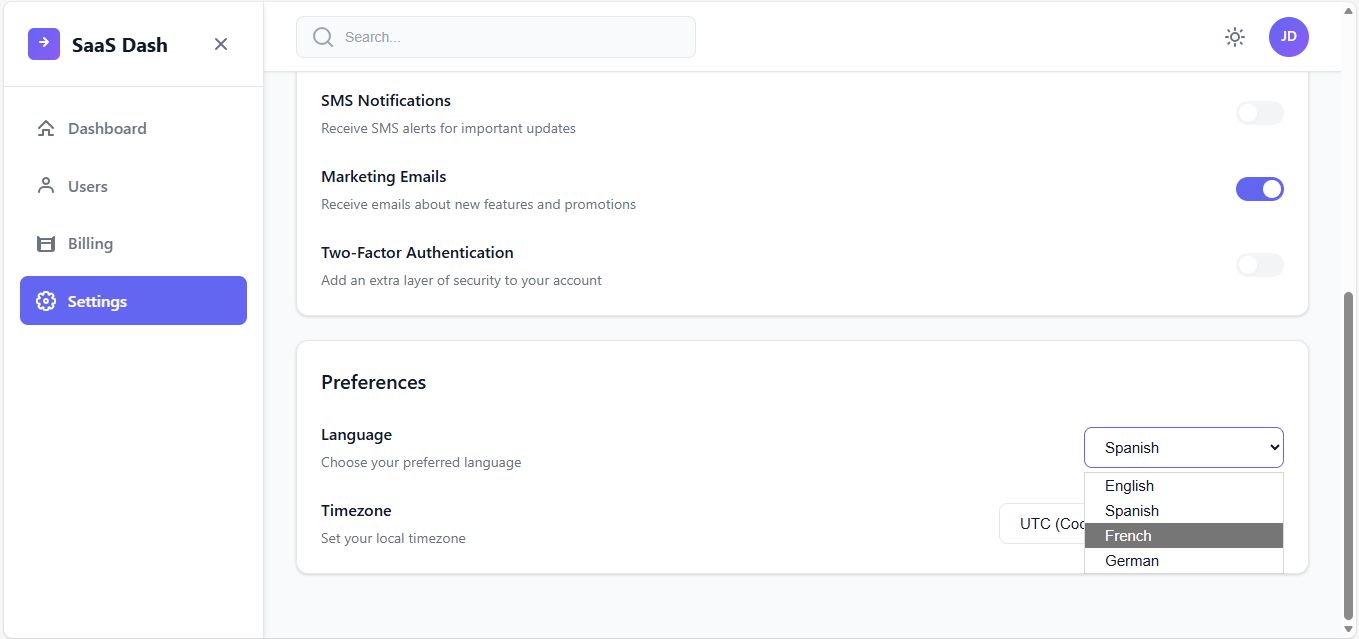Focus the Search input field
Screen dimensions: 1359x639
pyautogui.click(x=510, y=37)
